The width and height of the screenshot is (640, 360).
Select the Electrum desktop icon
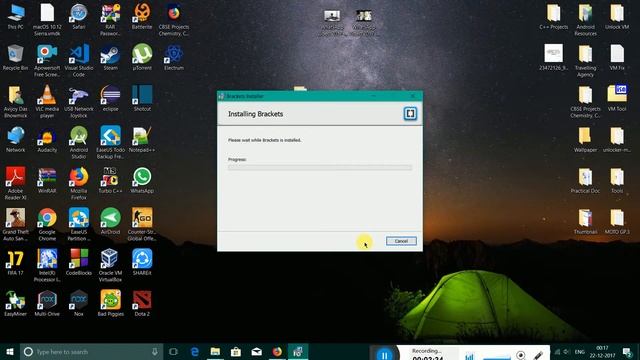(x=174, y=58)
